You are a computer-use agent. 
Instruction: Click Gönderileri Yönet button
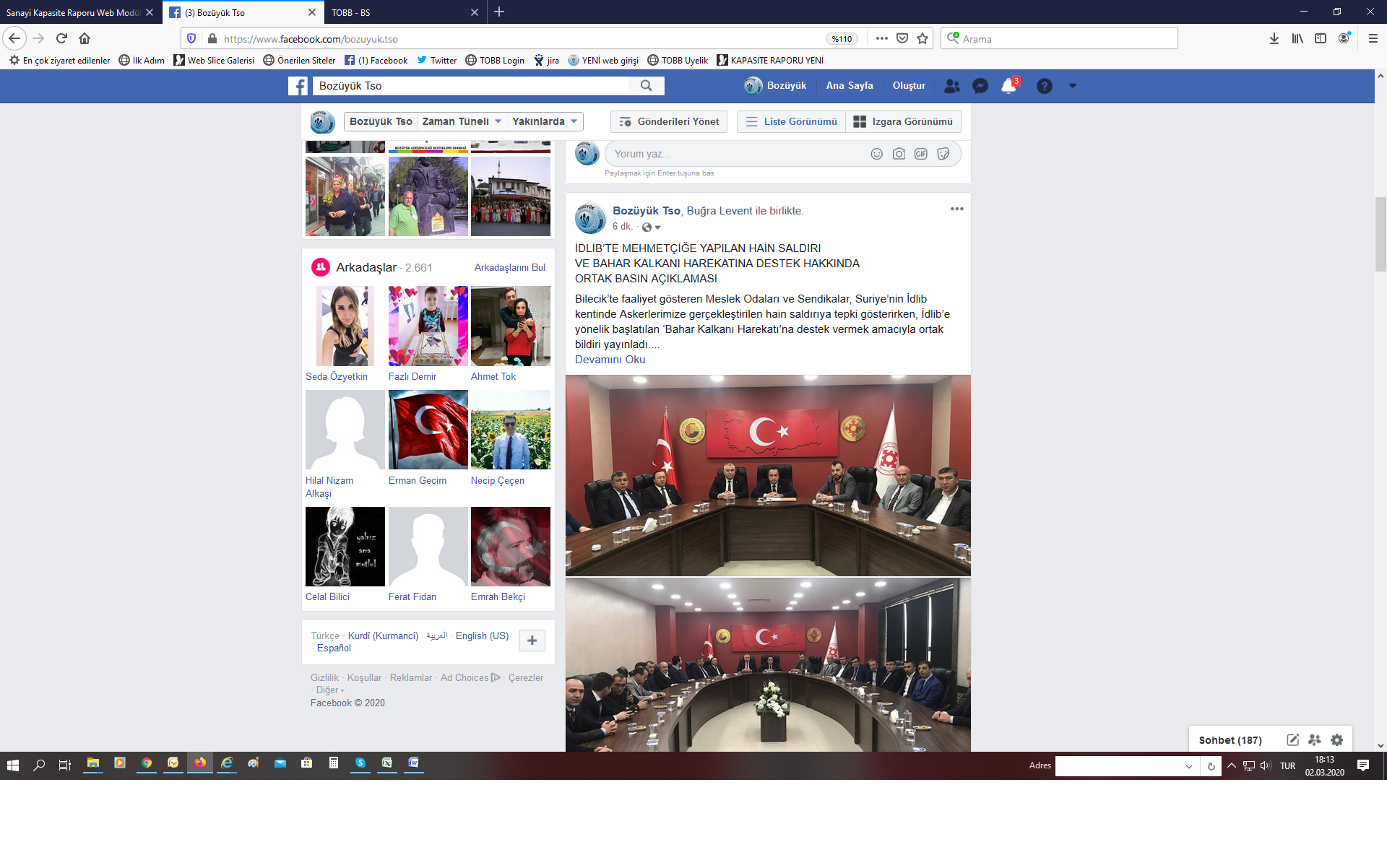[x=669, y=121]
